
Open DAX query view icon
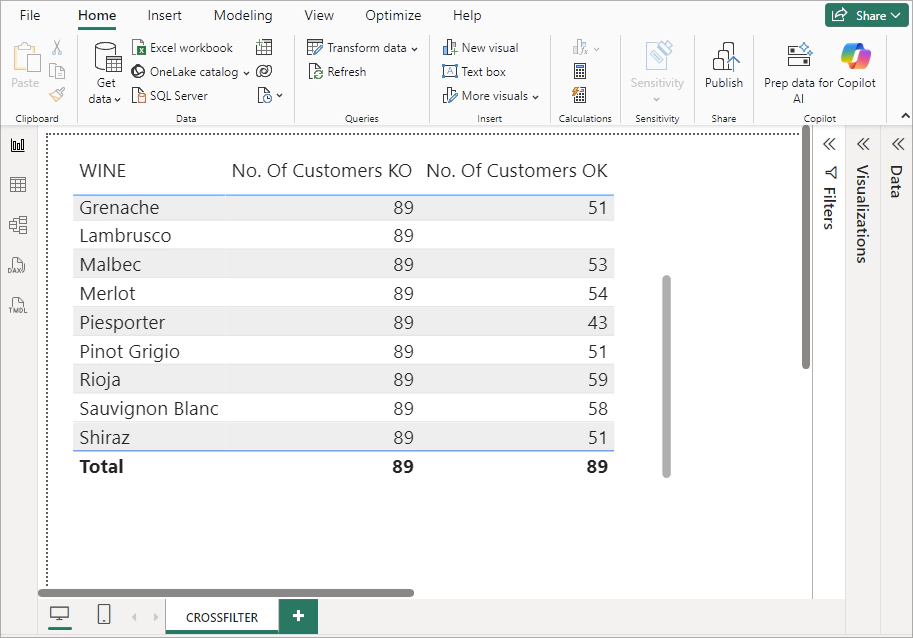click(x=18, y=266)
